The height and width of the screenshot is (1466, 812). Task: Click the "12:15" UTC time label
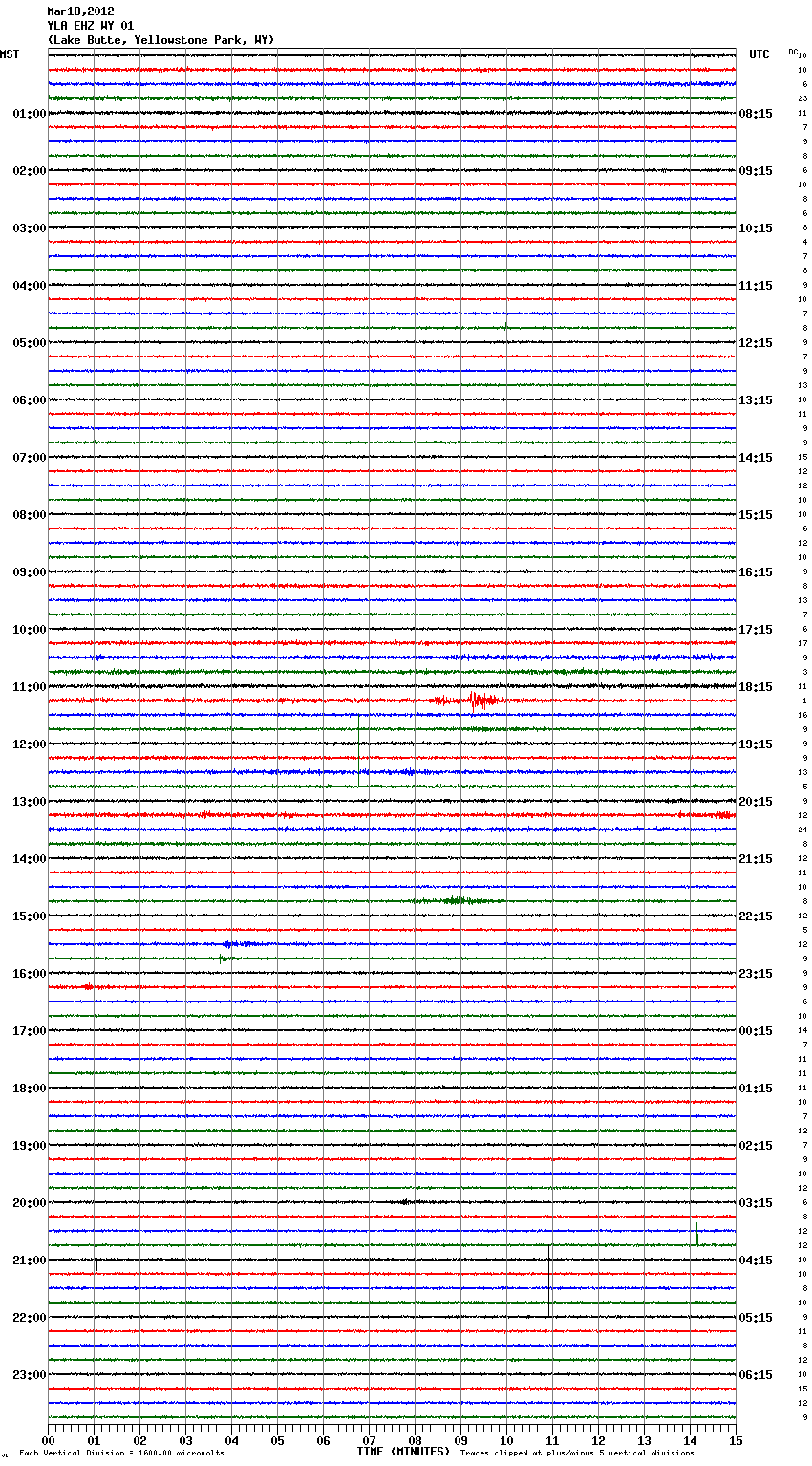tap(756, 343)
